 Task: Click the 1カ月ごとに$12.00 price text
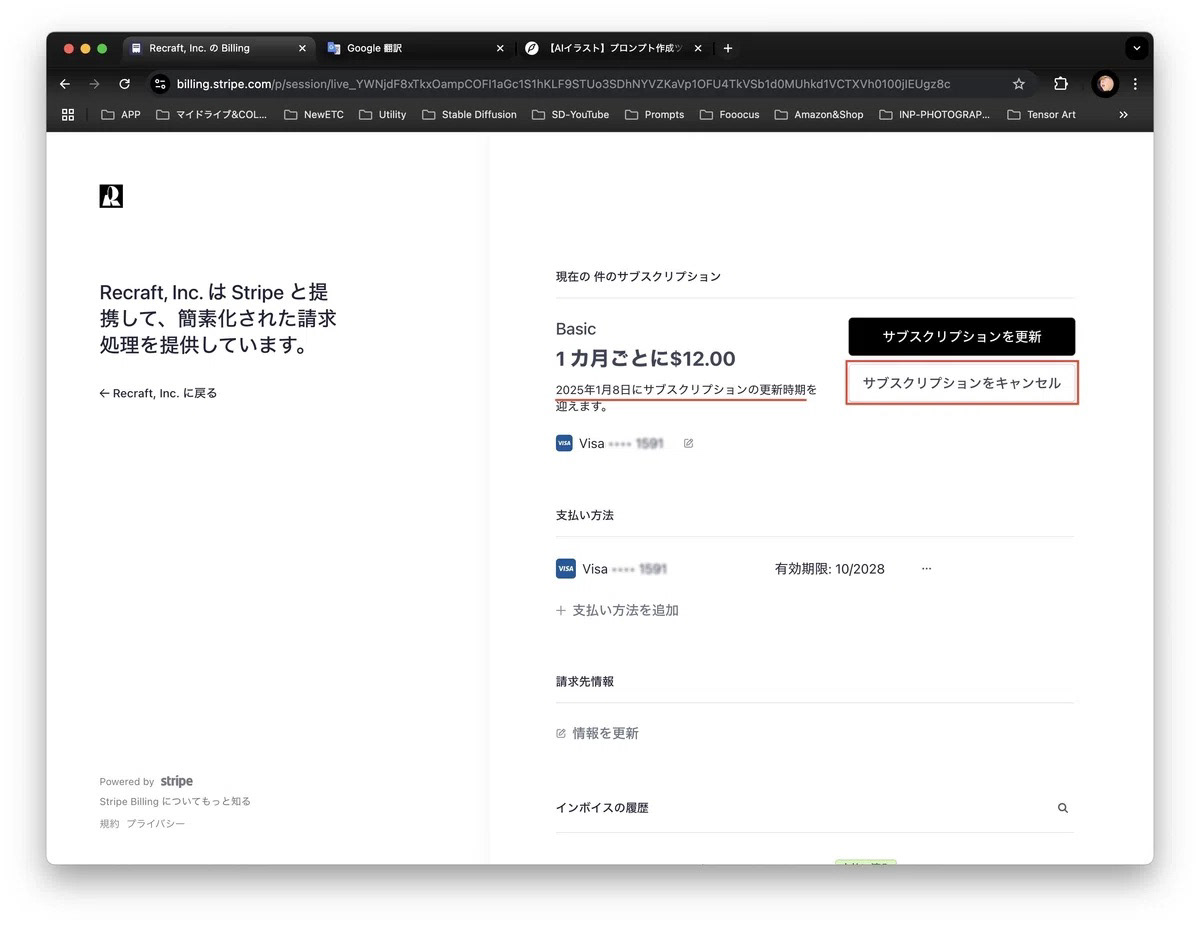[x=646, y=358]
